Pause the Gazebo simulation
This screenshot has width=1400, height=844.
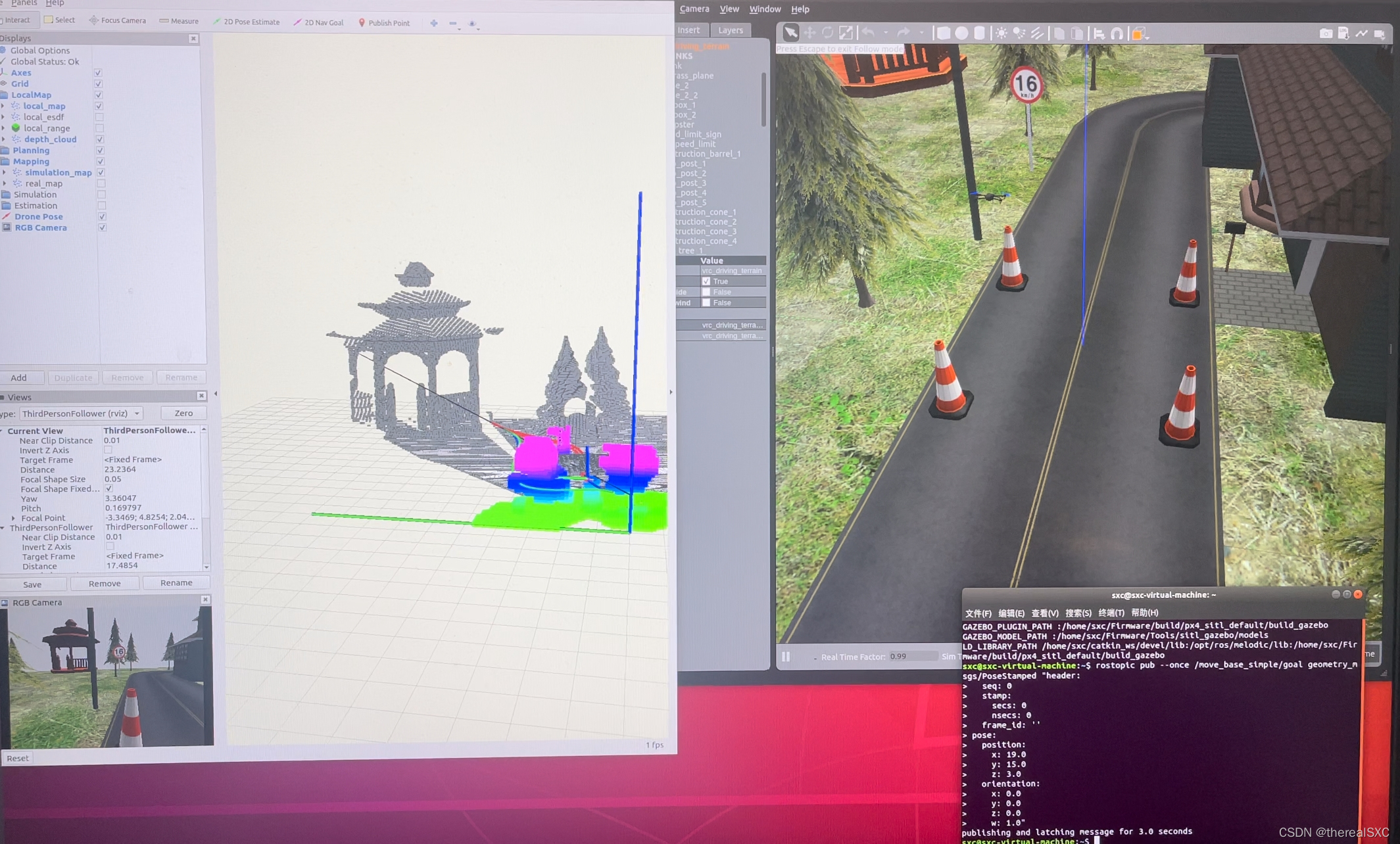[x=786, y=657]
